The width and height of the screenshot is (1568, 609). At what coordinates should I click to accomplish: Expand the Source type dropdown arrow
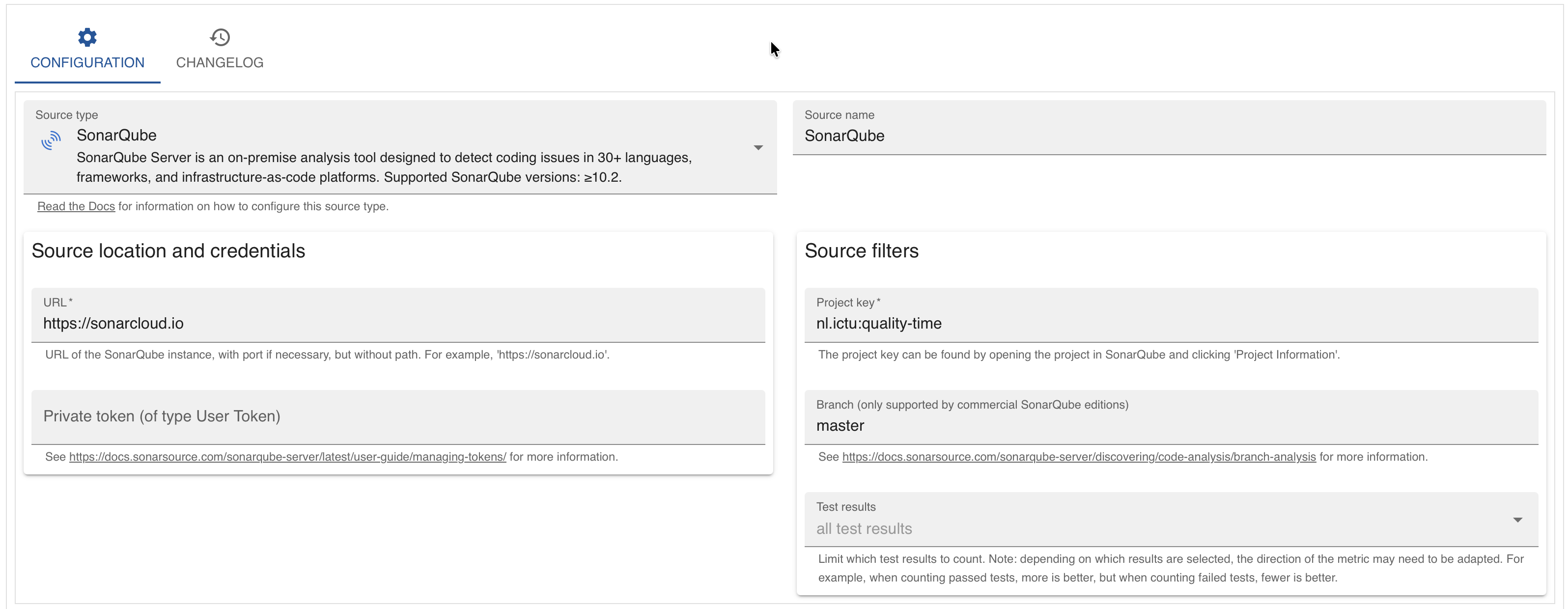(758, 148)
